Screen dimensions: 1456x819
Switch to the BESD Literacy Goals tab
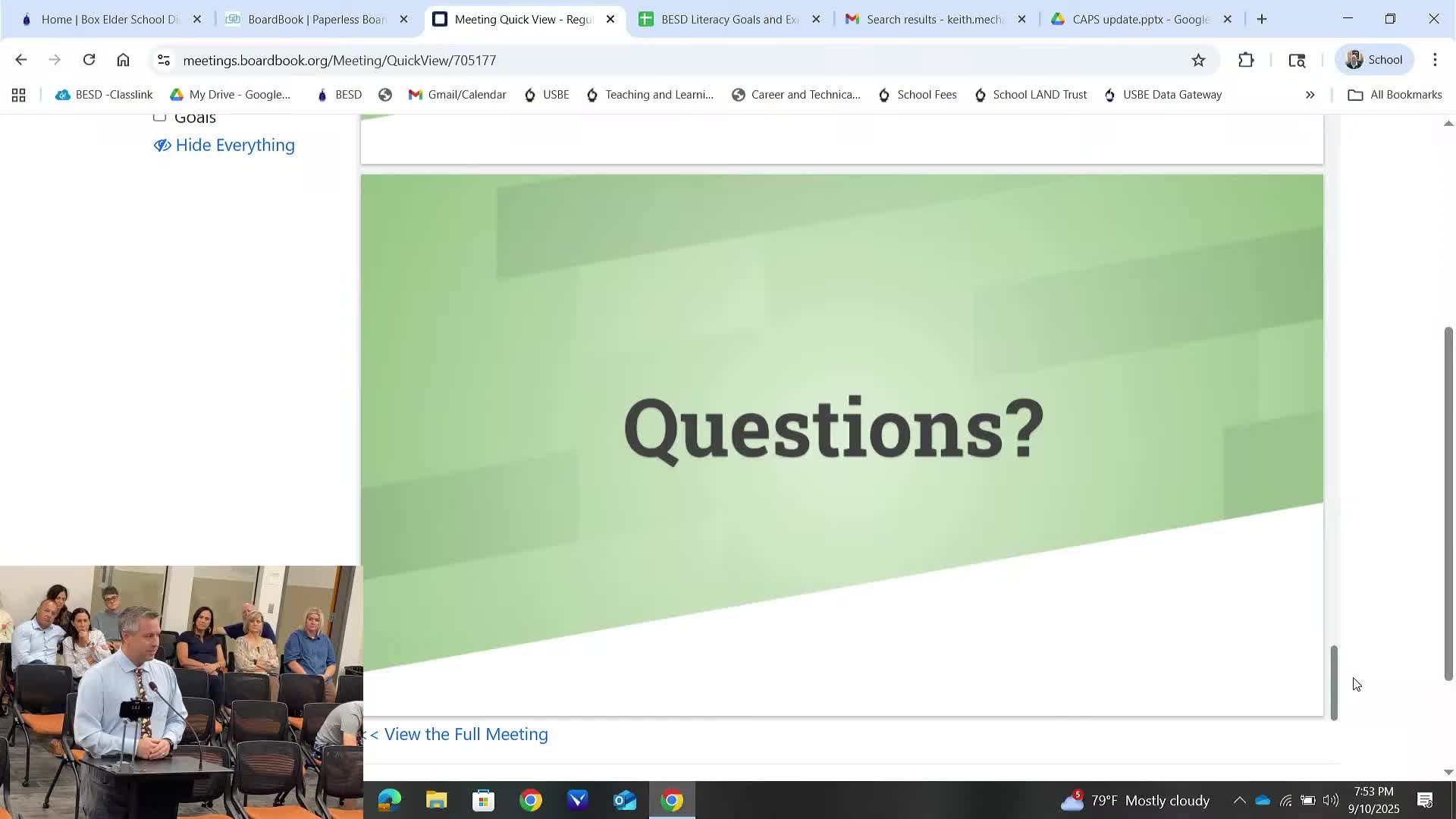tap(728, 19)
